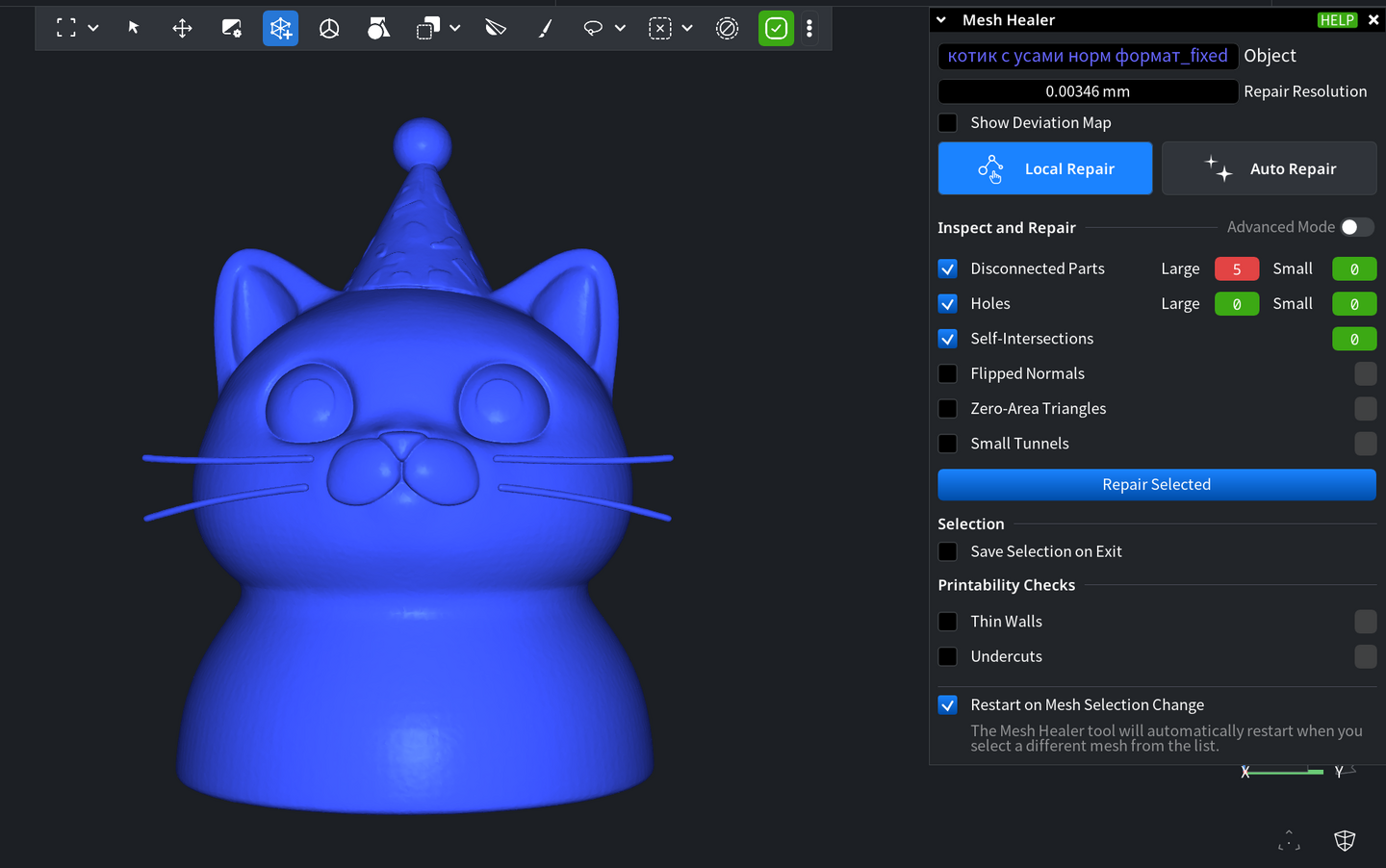Click the view cube icon bottom-right

pos(1345,840)
